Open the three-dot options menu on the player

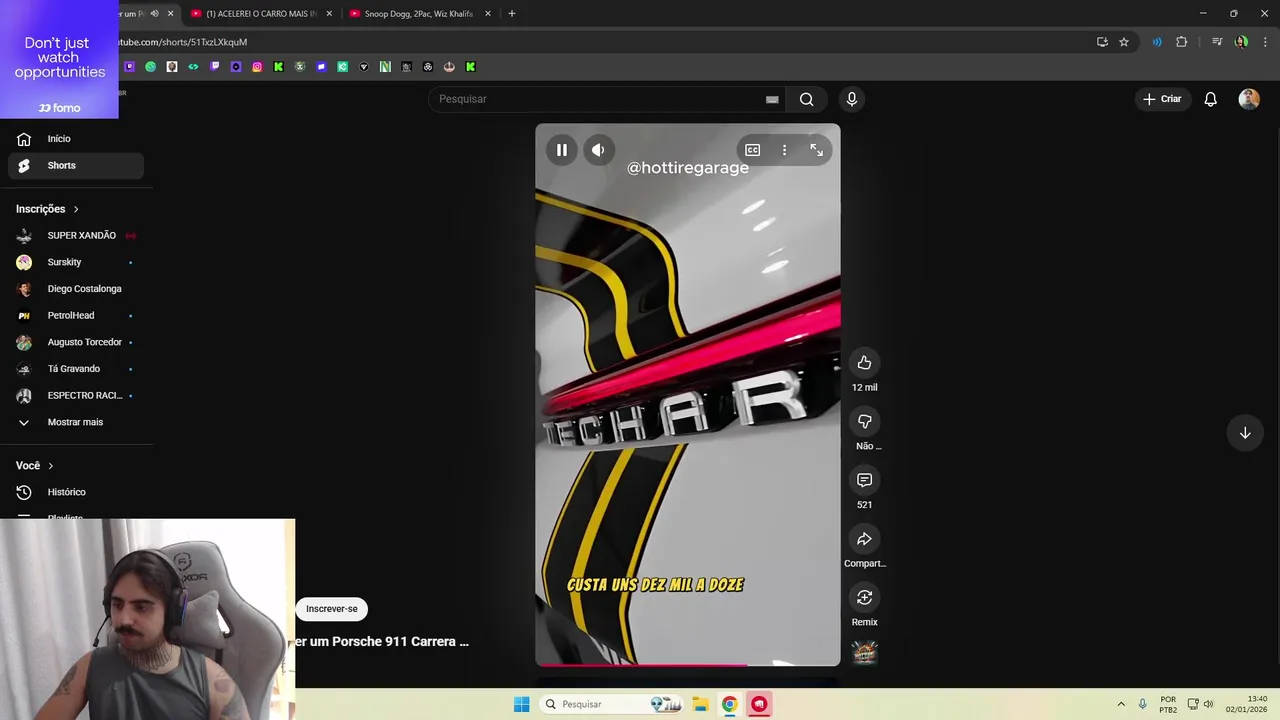784,150
